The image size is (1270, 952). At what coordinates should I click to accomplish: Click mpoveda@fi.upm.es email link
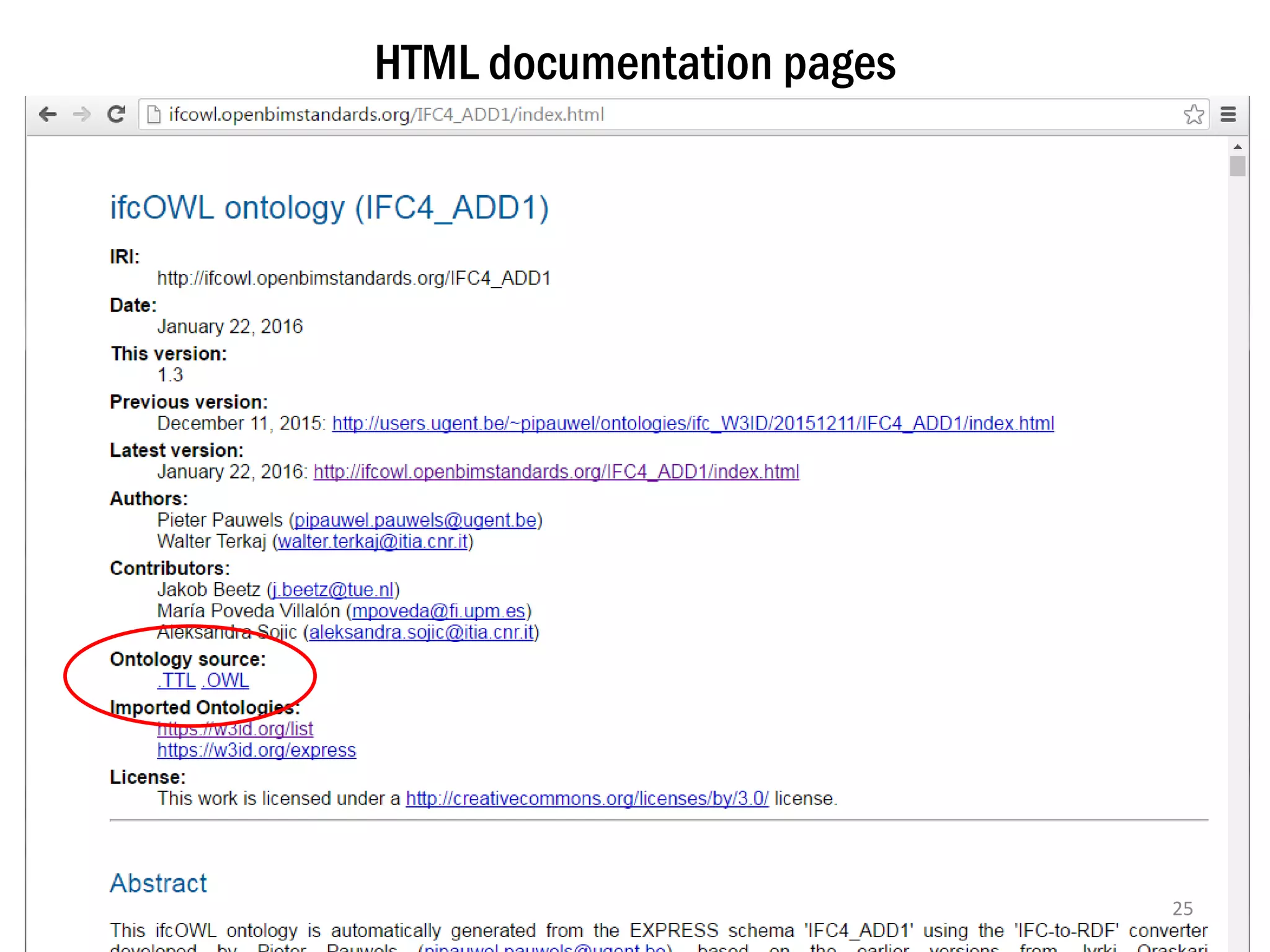[438, 611]
